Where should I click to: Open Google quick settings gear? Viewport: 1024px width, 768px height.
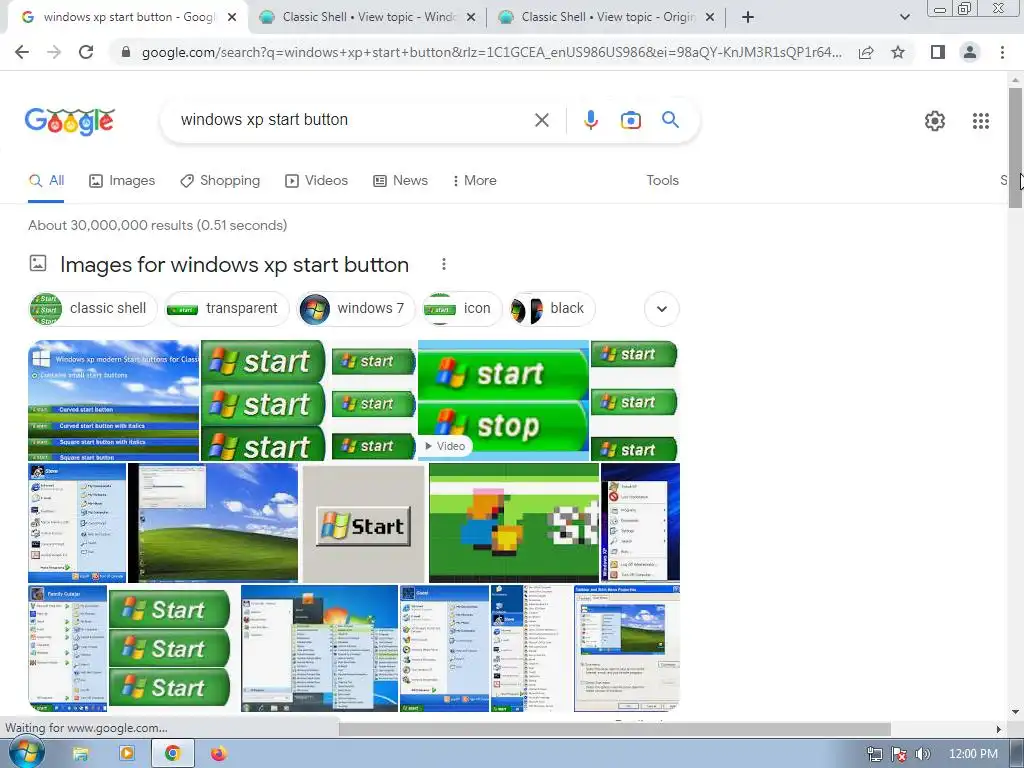tap(935, 121)
